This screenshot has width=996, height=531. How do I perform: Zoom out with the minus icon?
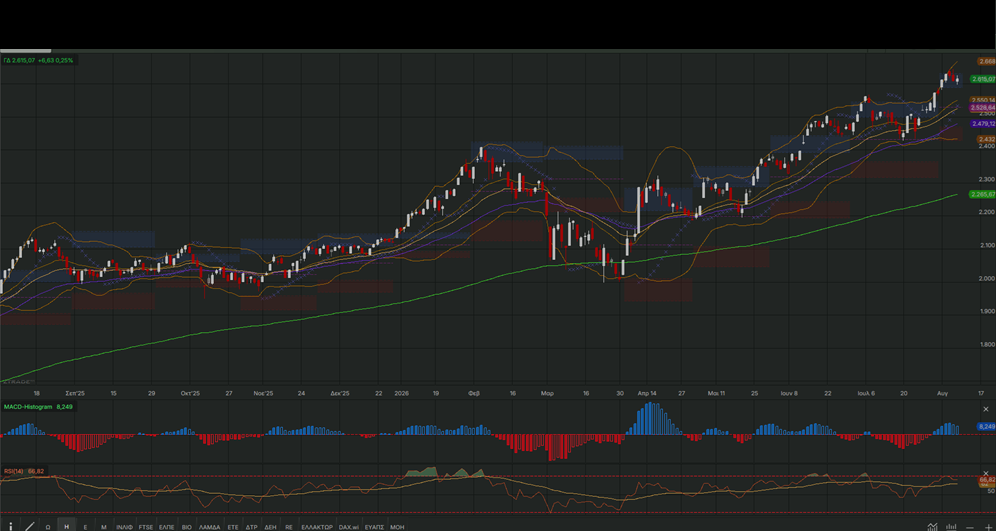[970, 528]
